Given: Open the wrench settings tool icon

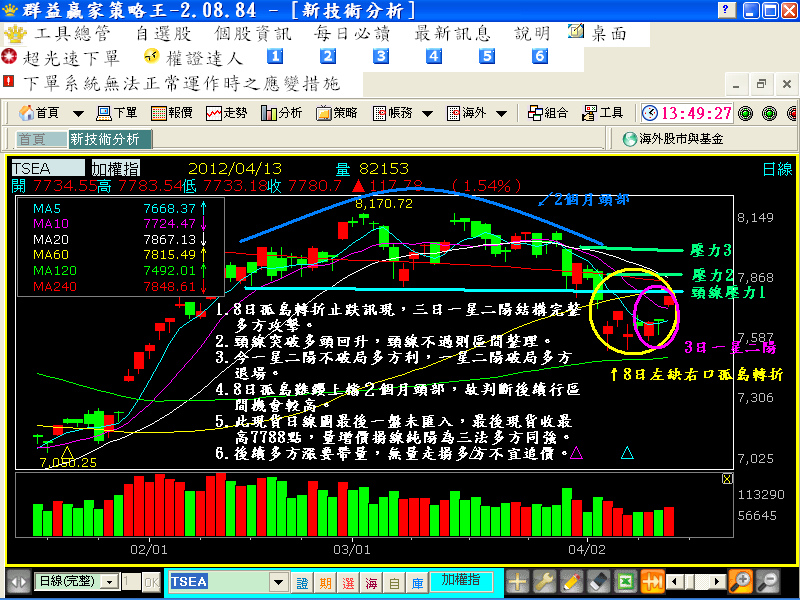Looking at the screenshot, I should [544, 582].
